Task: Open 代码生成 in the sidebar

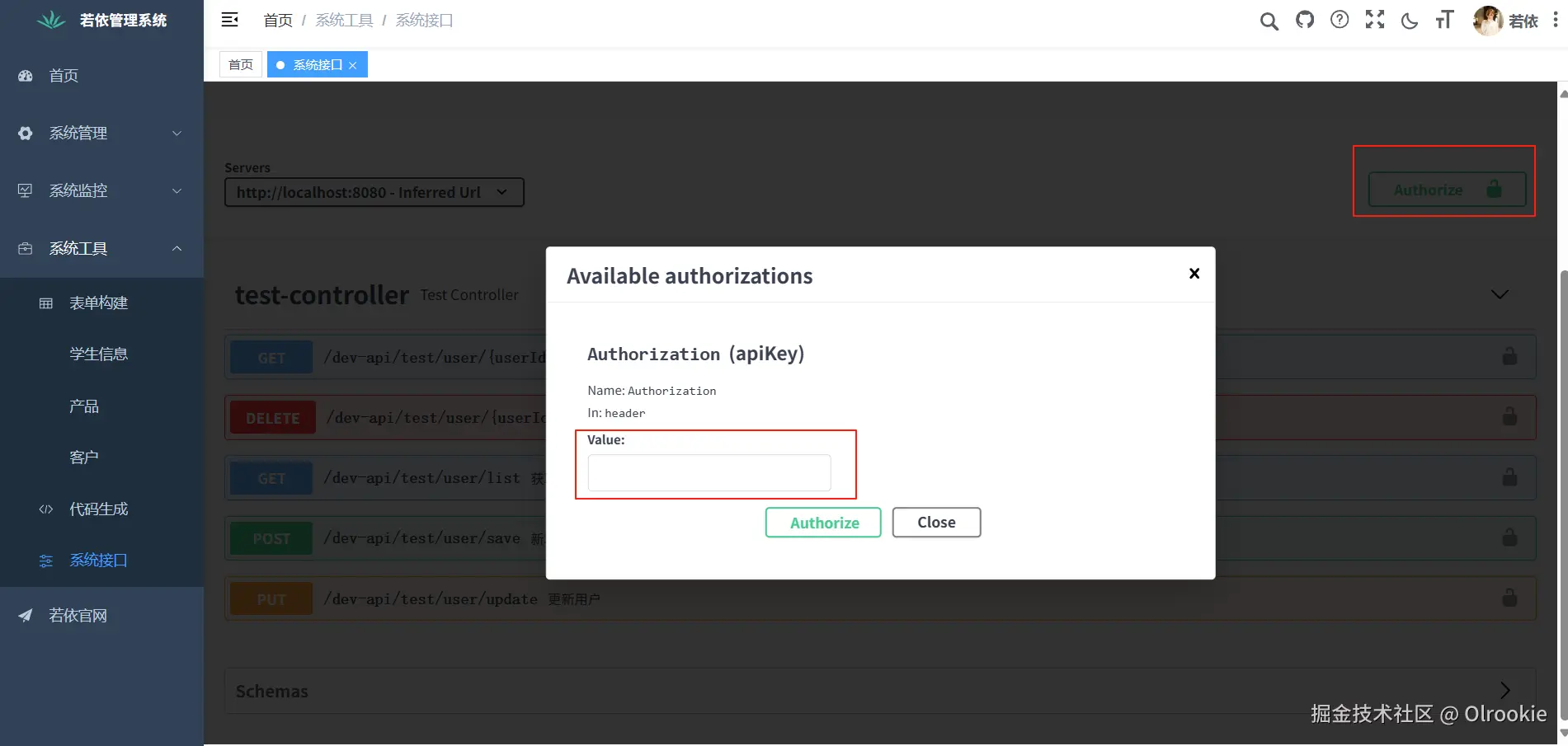Action: click(101, 509)
